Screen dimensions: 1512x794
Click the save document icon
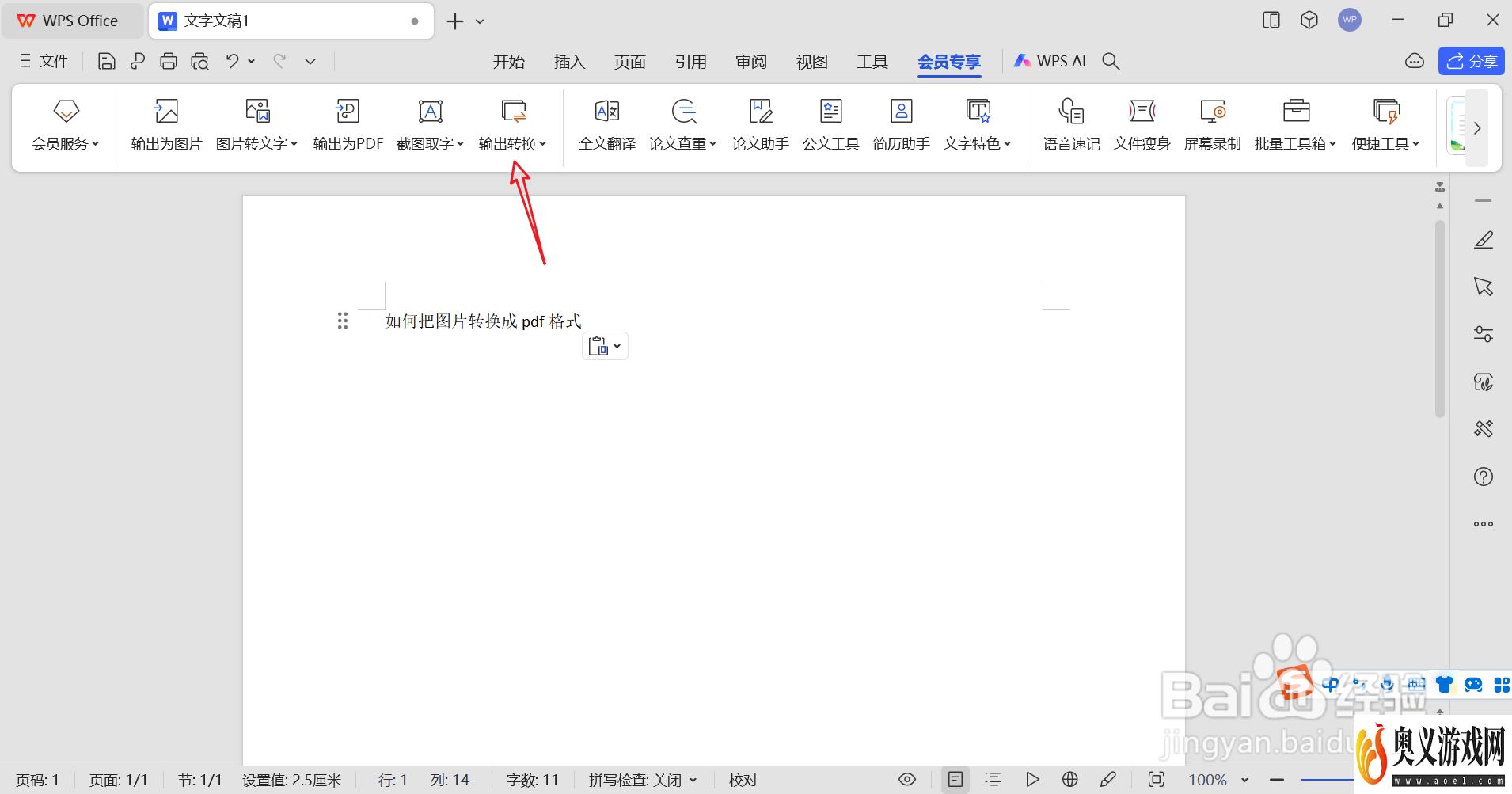point(107,61)
